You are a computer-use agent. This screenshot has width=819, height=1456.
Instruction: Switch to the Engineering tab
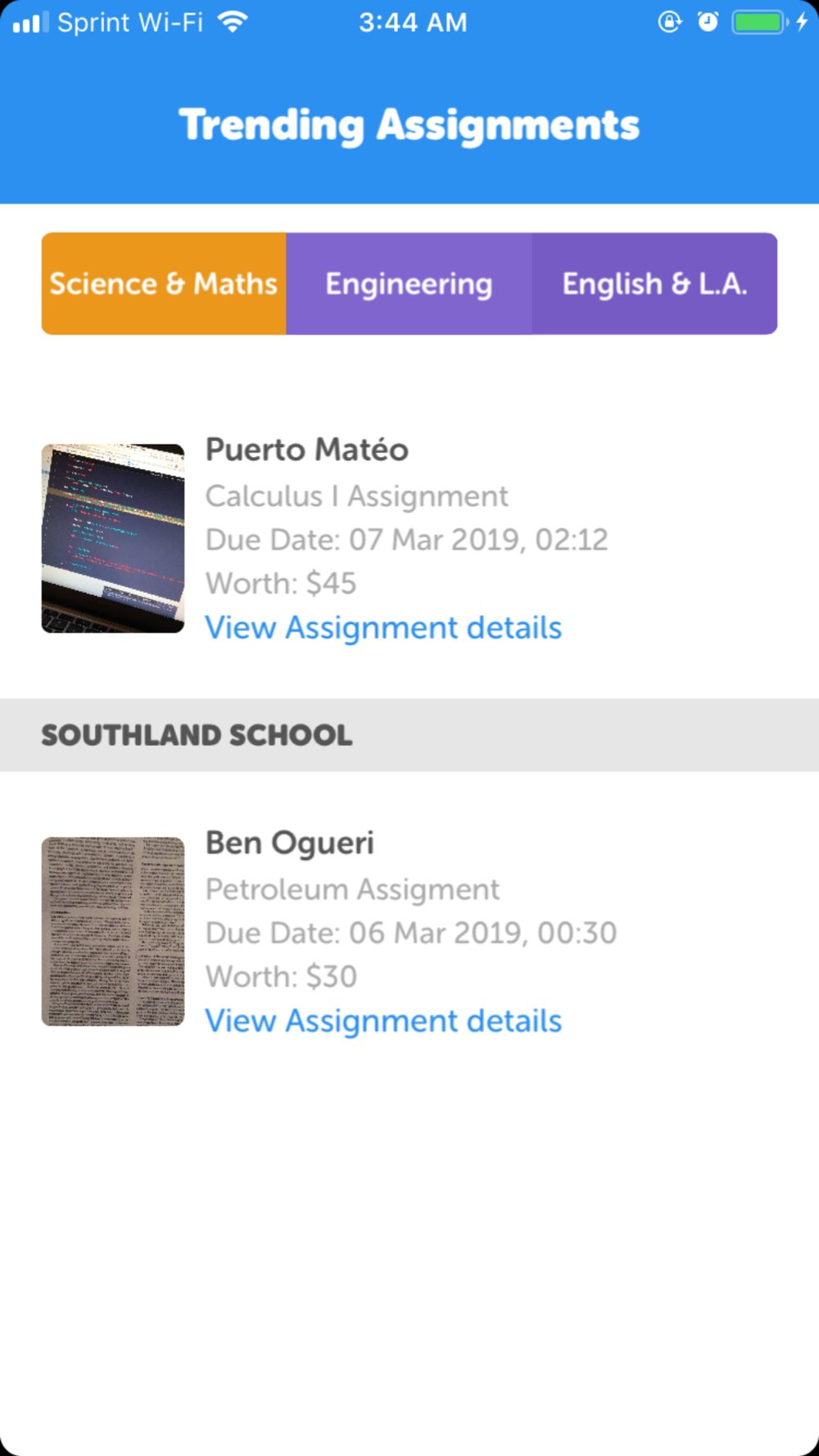click(409, 283)
